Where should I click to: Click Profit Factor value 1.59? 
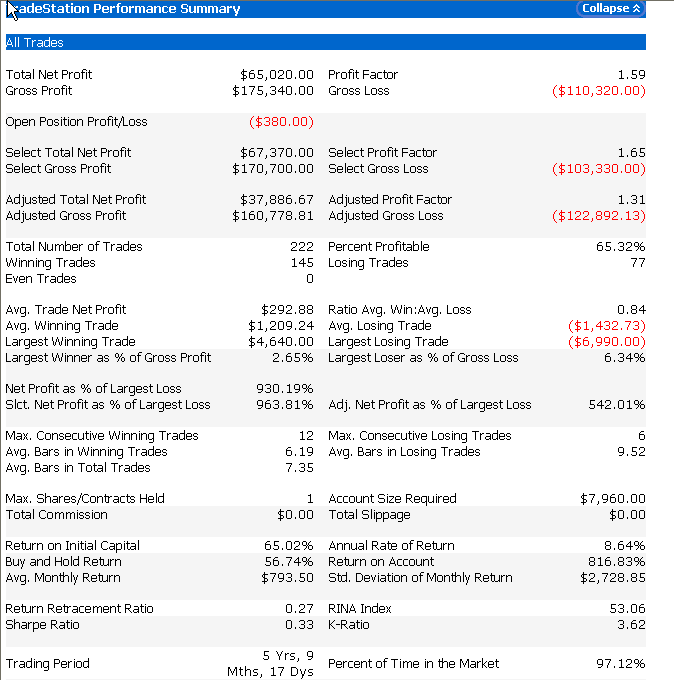(x=631, y=75)
